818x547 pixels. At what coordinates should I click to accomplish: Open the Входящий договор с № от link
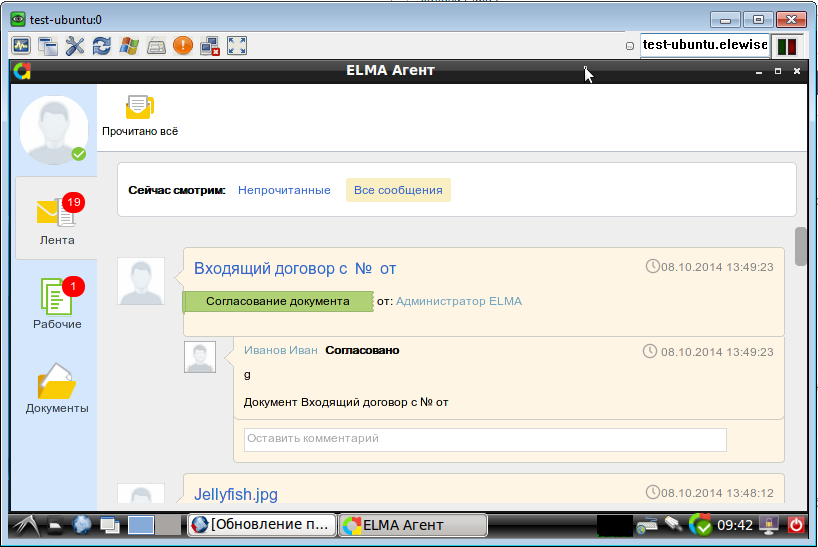[x=295, y=269]
